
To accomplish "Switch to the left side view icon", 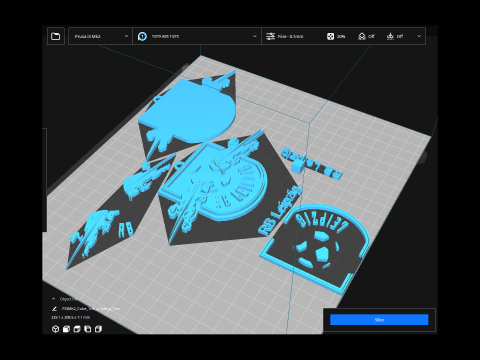I will pyautogui.click(x=87, y=329).
